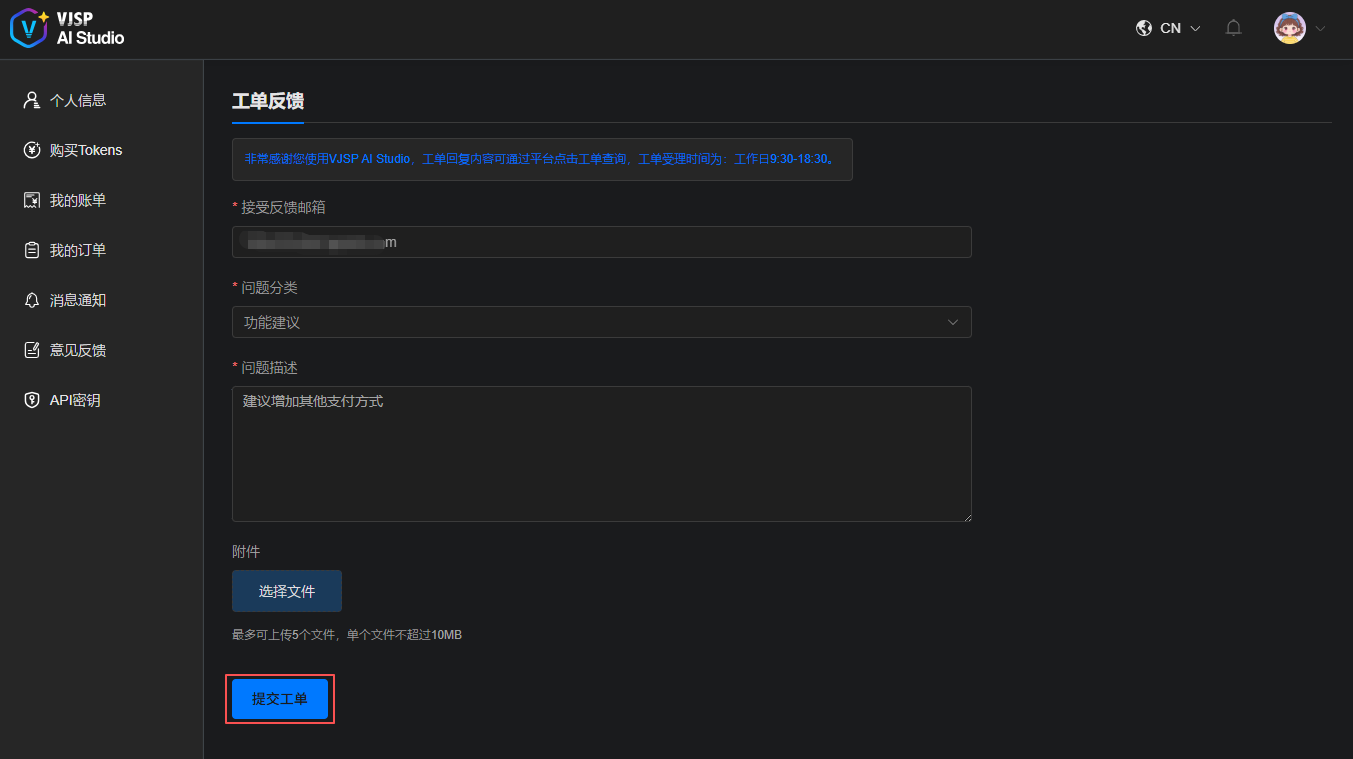1353x759 pixels.
Task: Submit the form with 提交工单
Action: coord(280,699)
